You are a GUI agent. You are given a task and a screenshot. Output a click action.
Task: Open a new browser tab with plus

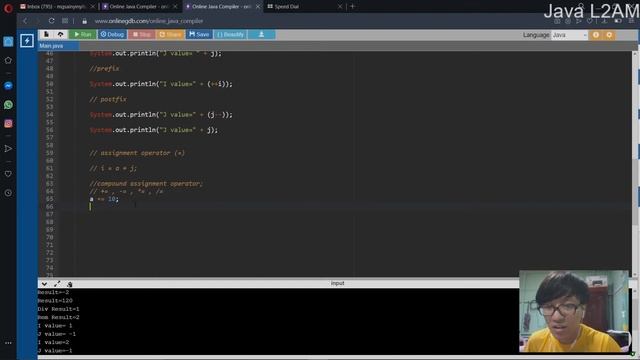pos(353,7)
